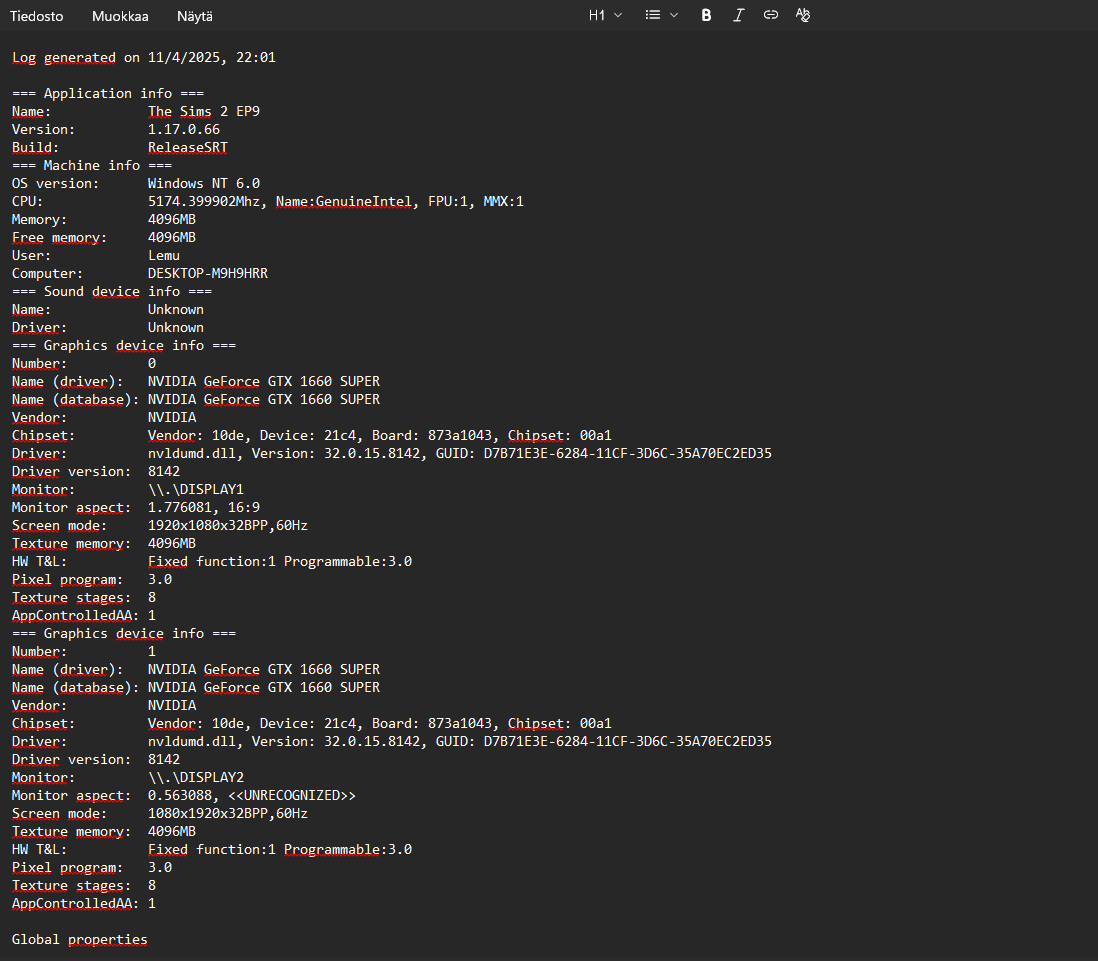This screenshot has width=1098, height=961.
Task: Click the '=== Machine info ===' heading
Action: click(92, 165)
